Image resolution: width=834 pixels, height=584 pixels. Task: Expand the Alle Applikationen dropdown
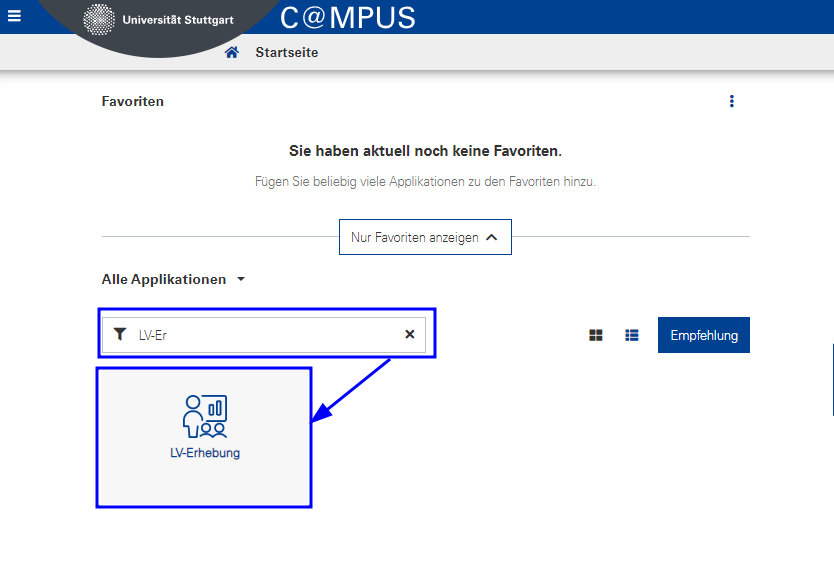[173, 279]
